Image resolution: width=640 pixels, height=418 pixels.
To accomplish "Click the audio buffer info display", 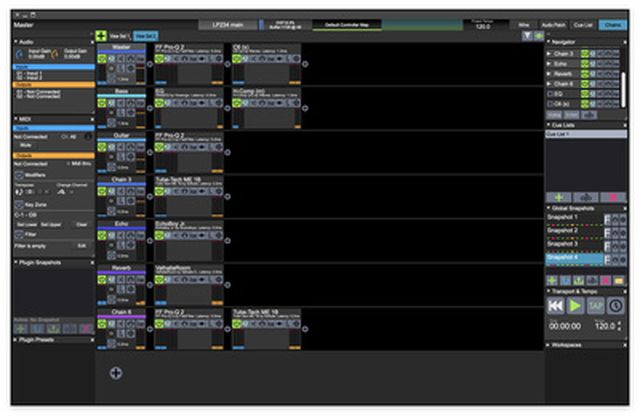I will 285,25.
